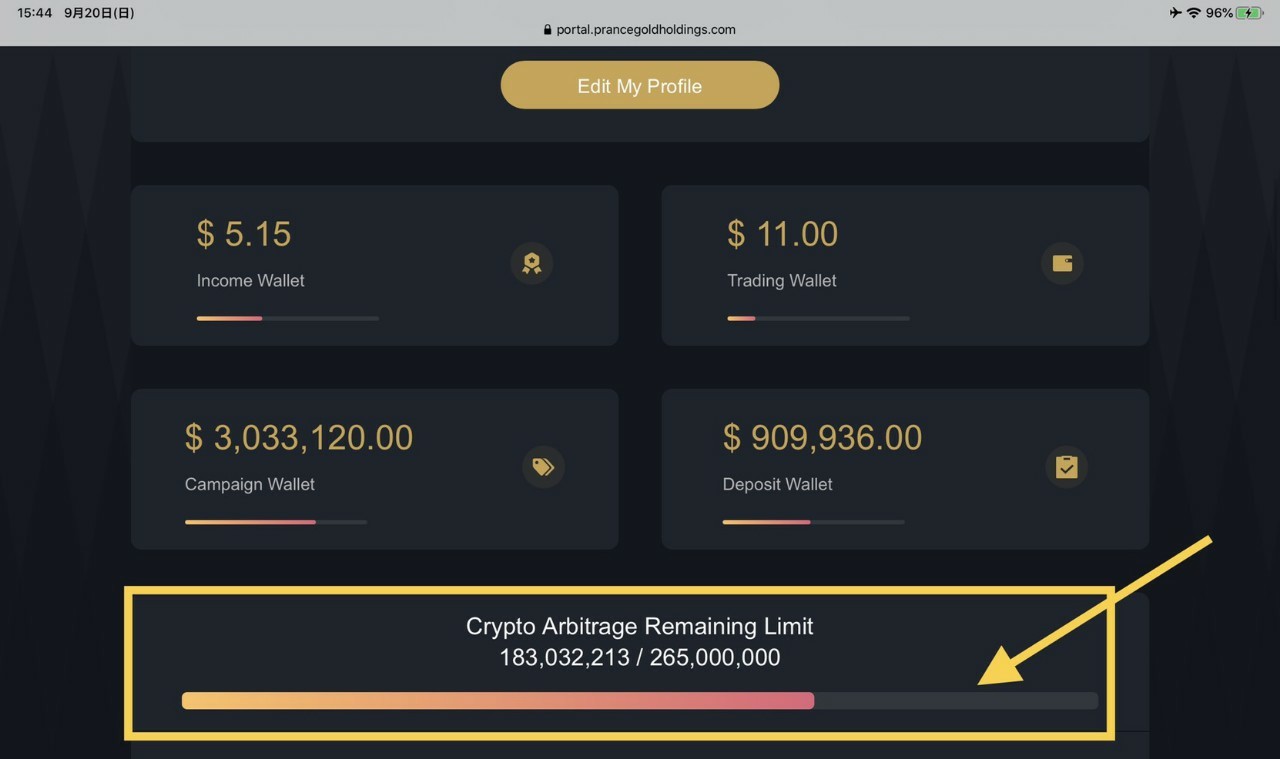Click the Deposit Wallet progress bar
The height and width of the screenshot is (759, 1280).
tap(814, 522)
